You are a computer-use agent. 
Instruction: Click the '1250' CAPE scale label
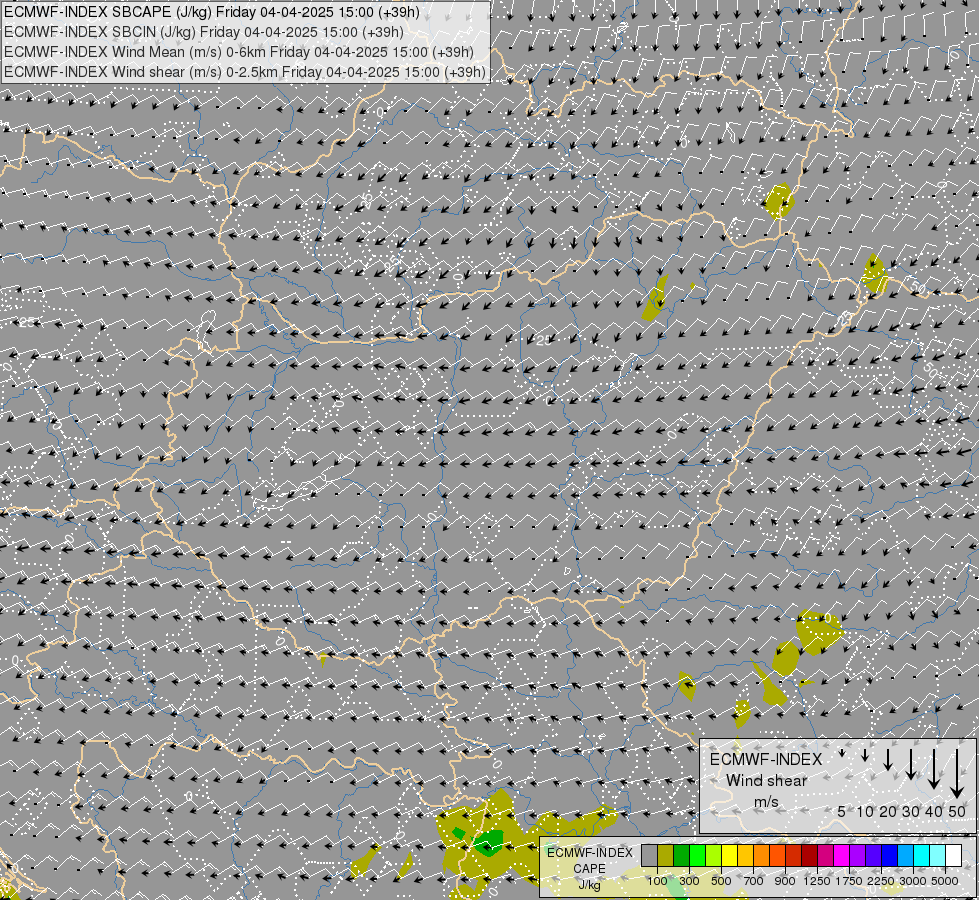(x=817, y=881)
